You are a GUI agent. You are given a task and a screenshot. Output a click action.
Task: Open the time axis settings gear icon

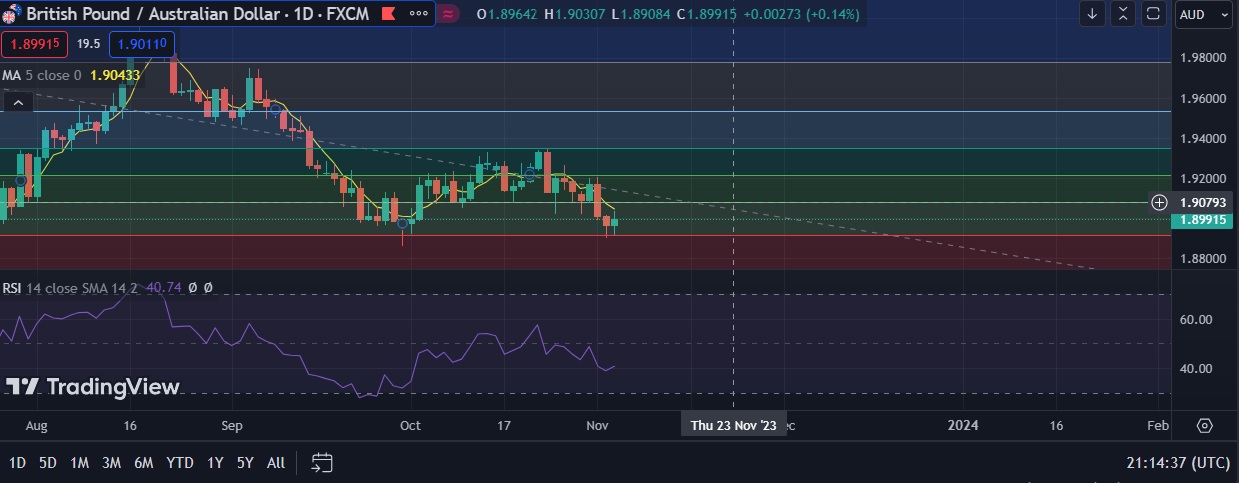(1205, 425)
